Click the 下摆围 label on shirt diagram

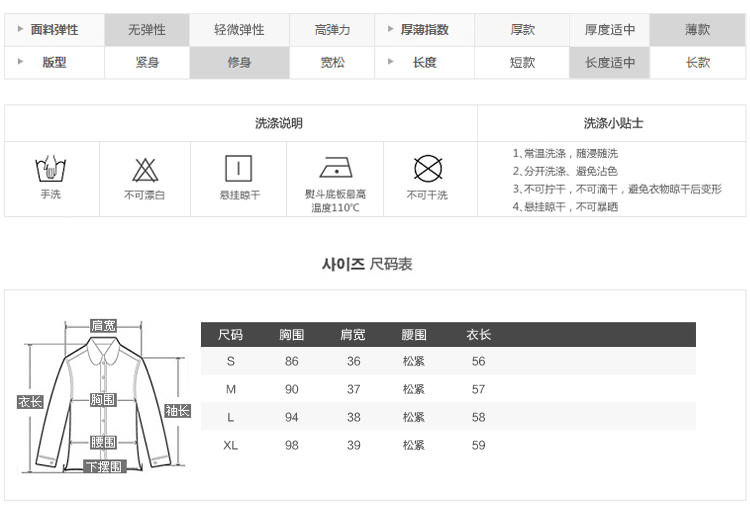click(x=103, y=467)
